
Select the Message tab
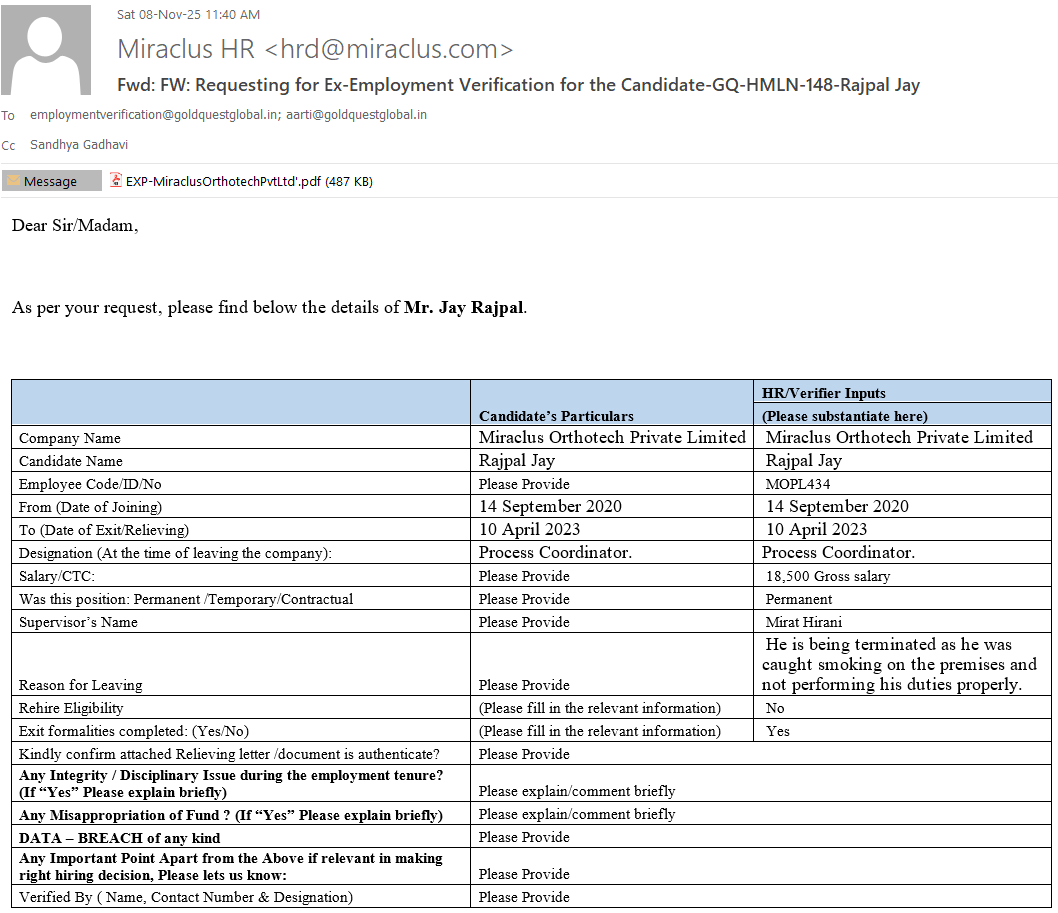(x=51, y=181)
